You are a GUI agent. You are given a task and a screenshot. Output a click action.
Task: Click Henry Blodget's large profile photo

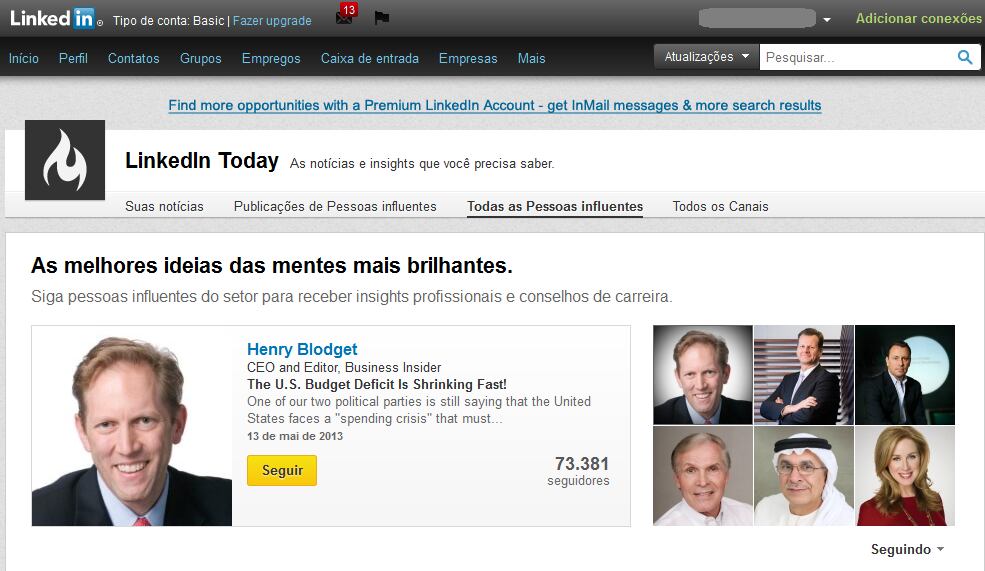click(x=132, y=426)
